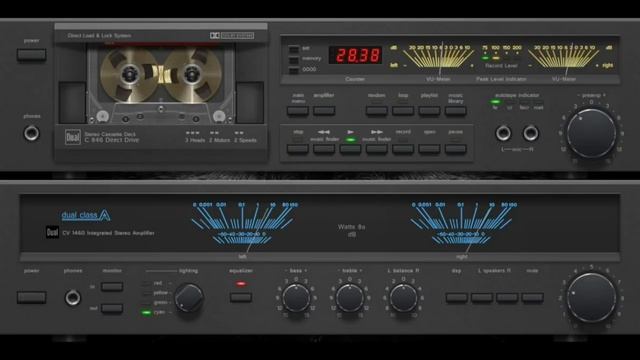Adjust the treble knob
This screenshot has height=360, width=640.
click(350, 298)
